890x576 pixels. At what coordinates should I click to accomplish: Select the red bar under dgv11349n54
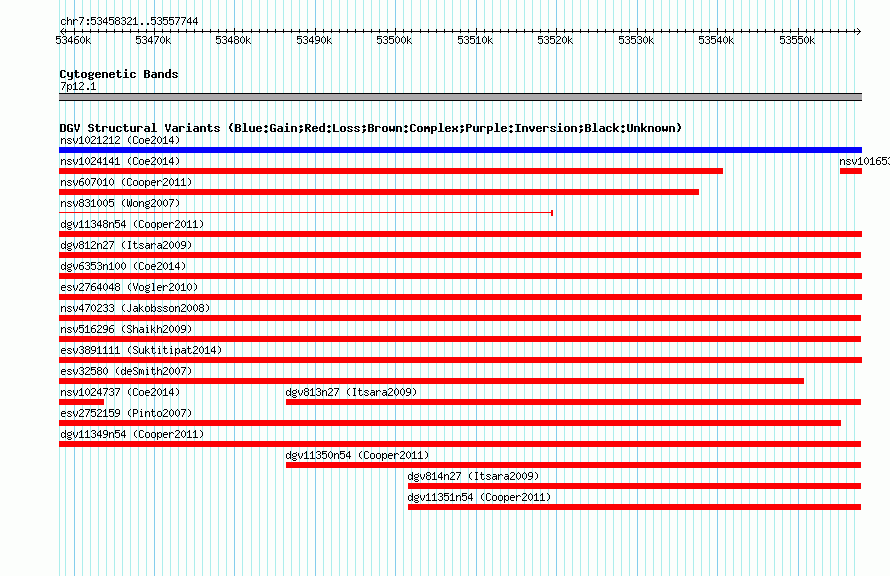(x=460, y=444)
